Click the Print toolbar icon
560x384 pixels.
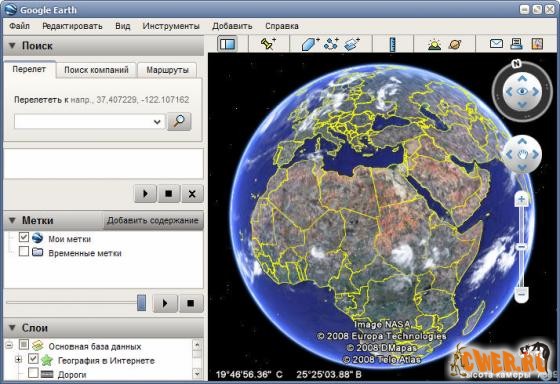coord(516,44)
